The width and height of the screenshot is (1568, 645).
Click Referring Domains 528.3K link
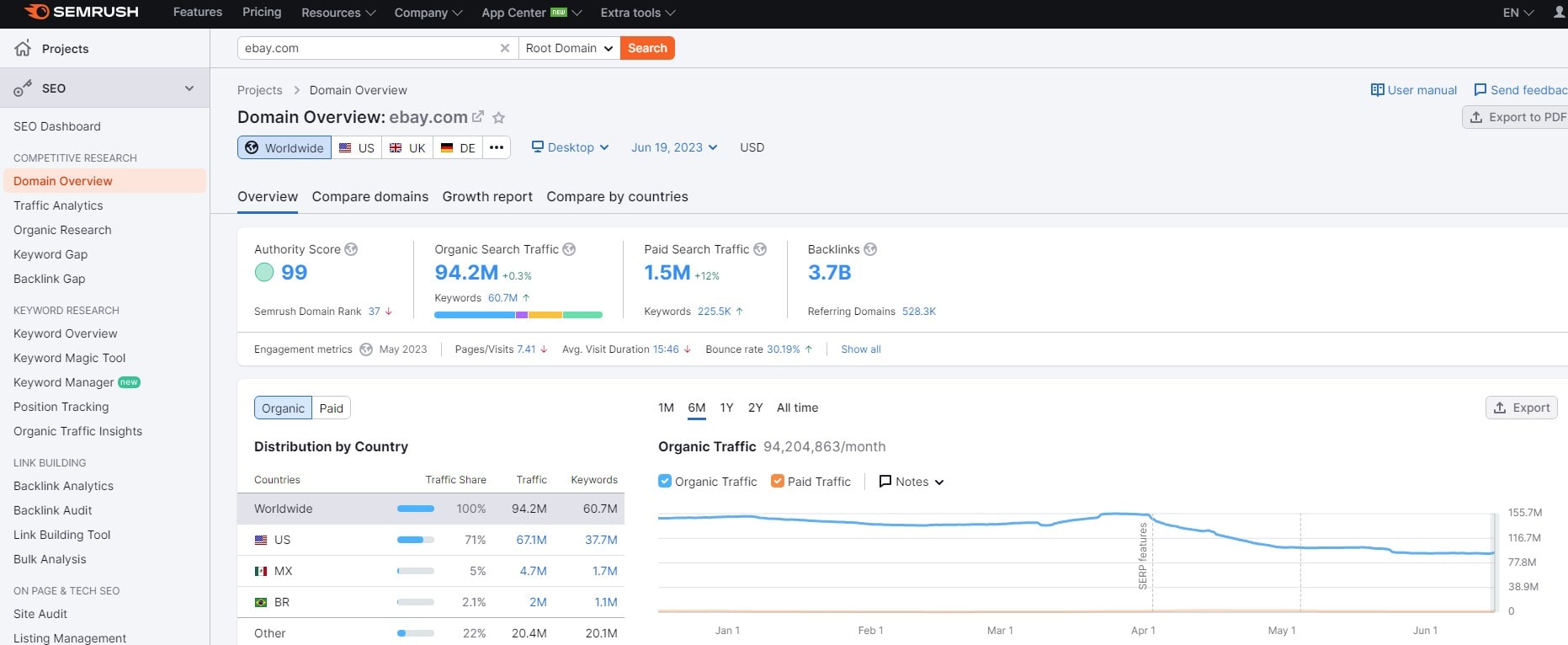coord(918,312)
